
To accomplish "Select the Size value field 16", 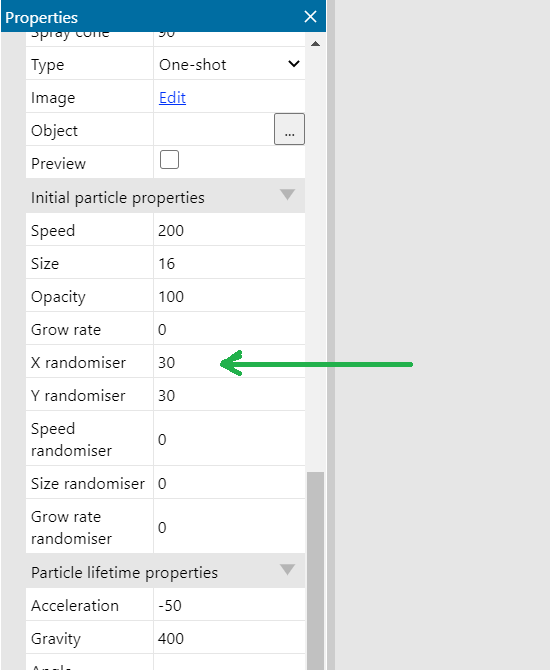I will (229, 263).
